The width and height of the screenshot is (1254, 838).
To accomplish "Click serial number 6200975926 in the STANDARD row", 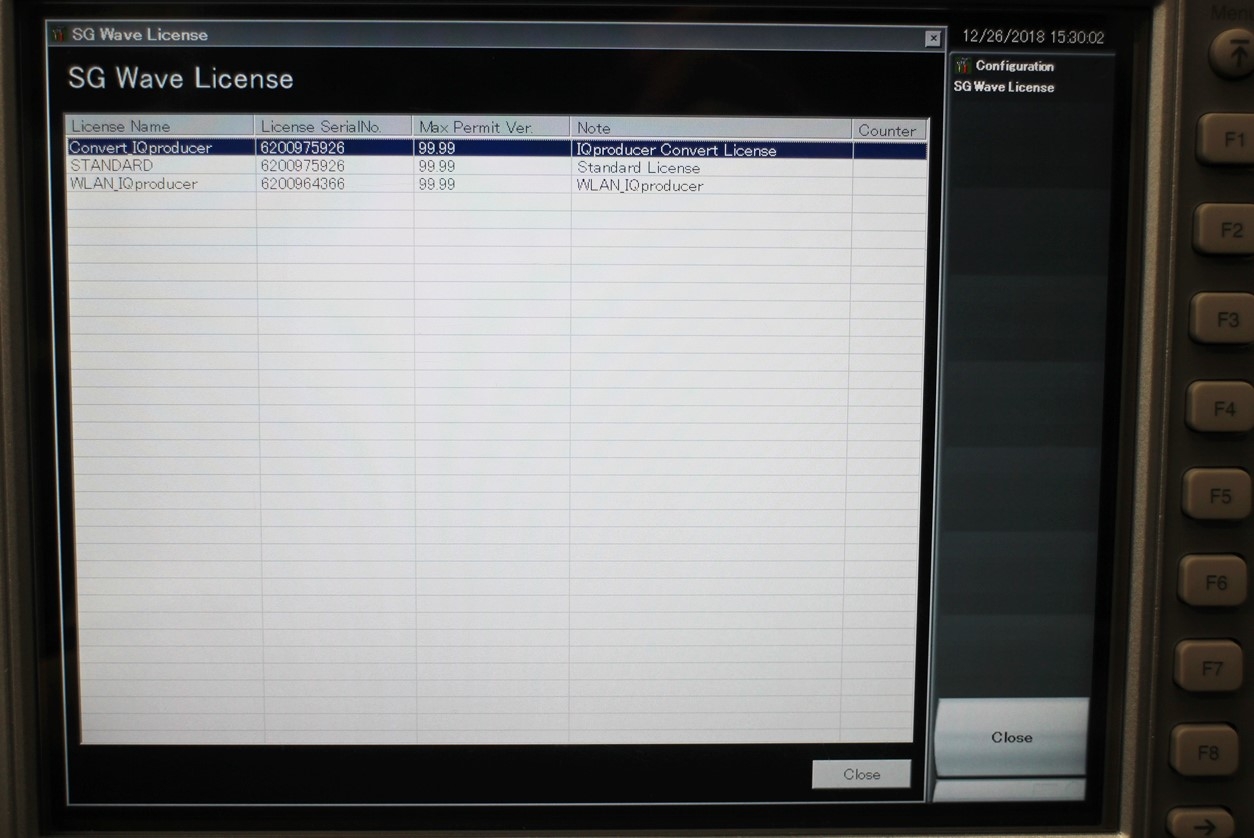I will (302, 166).
